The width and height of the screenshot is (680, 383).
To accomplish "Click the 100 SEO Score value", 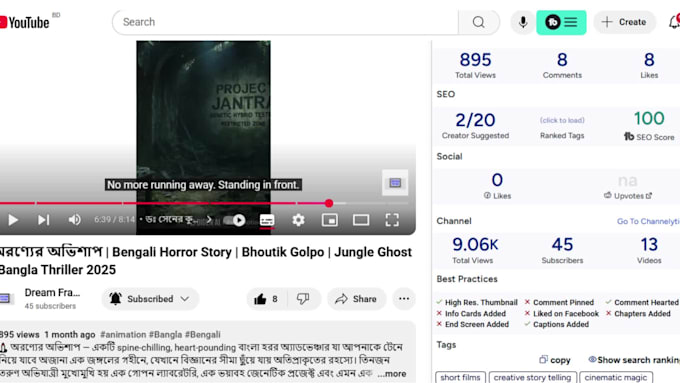I will [649, 118].
